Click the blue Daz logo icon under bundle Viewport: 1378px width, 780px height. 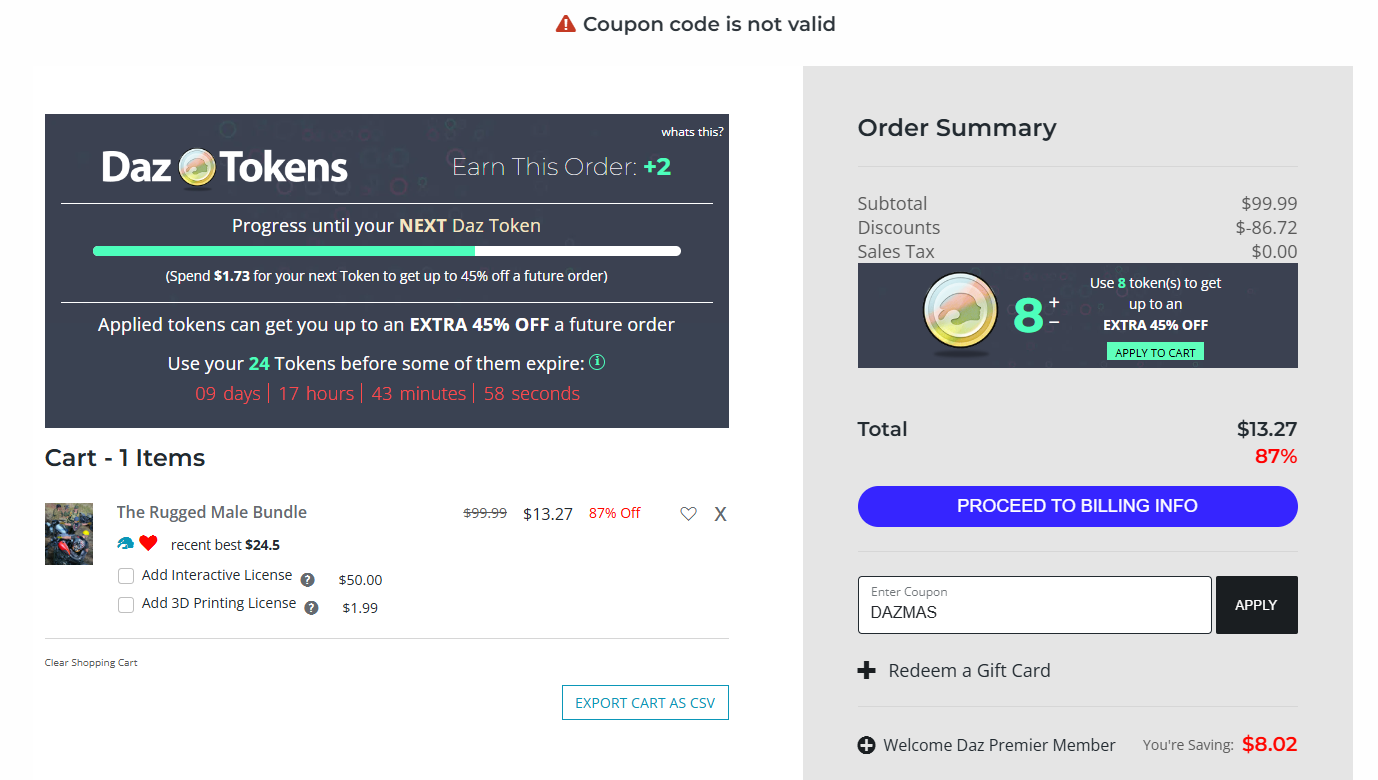click(125, 543)
